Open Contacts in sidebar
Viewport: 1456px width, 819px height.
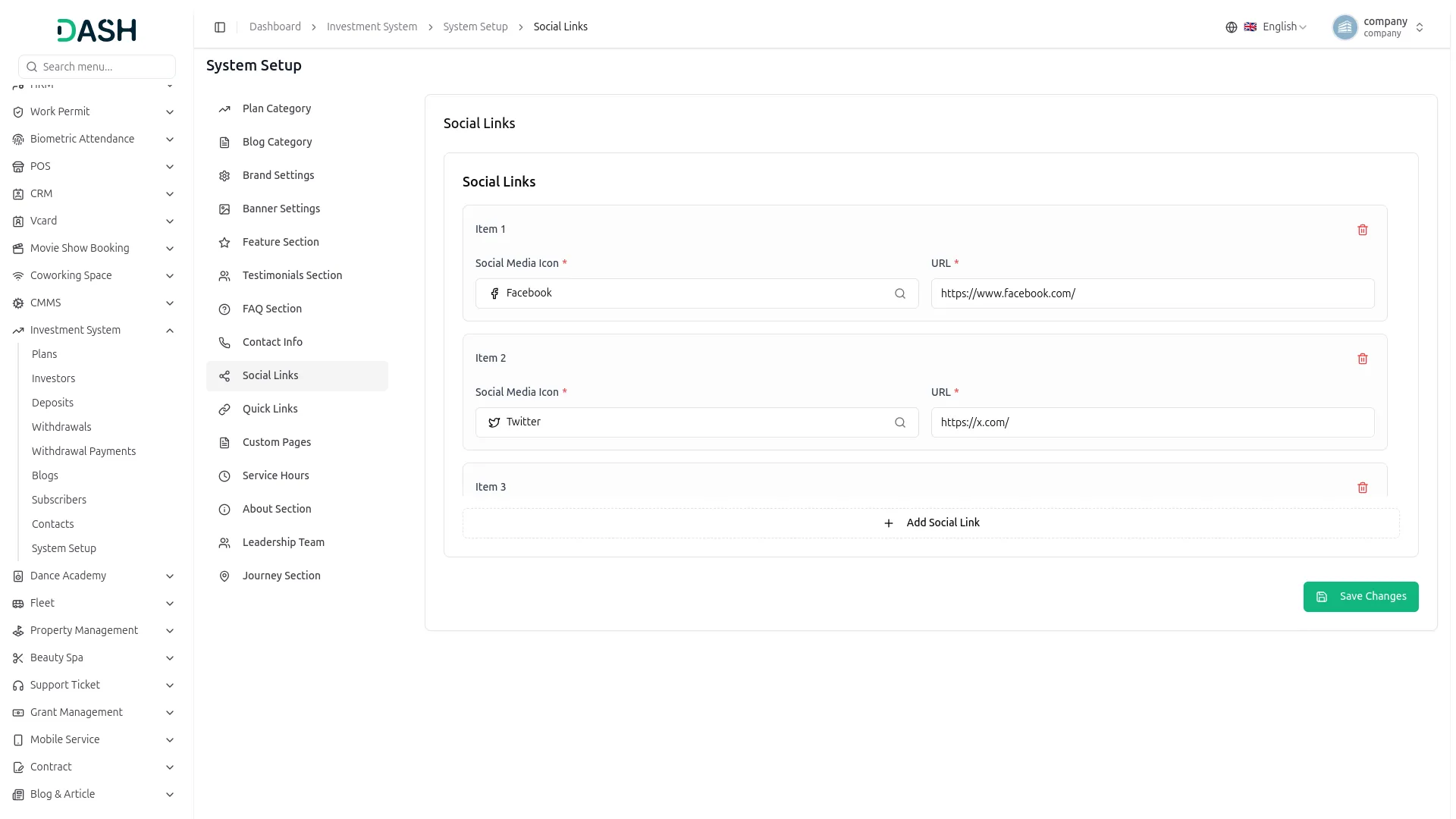click(x=53, y=524)
